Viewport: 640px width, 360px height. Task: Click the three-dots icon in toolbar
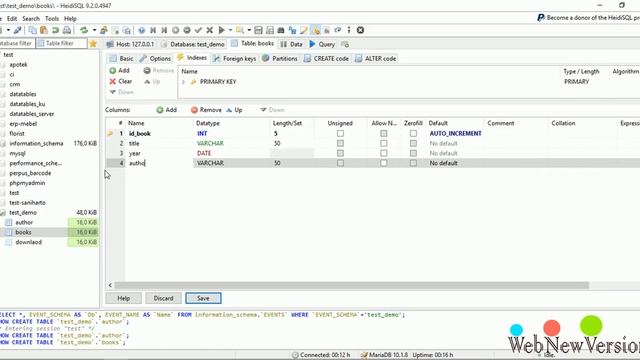(x=349, y=30)
